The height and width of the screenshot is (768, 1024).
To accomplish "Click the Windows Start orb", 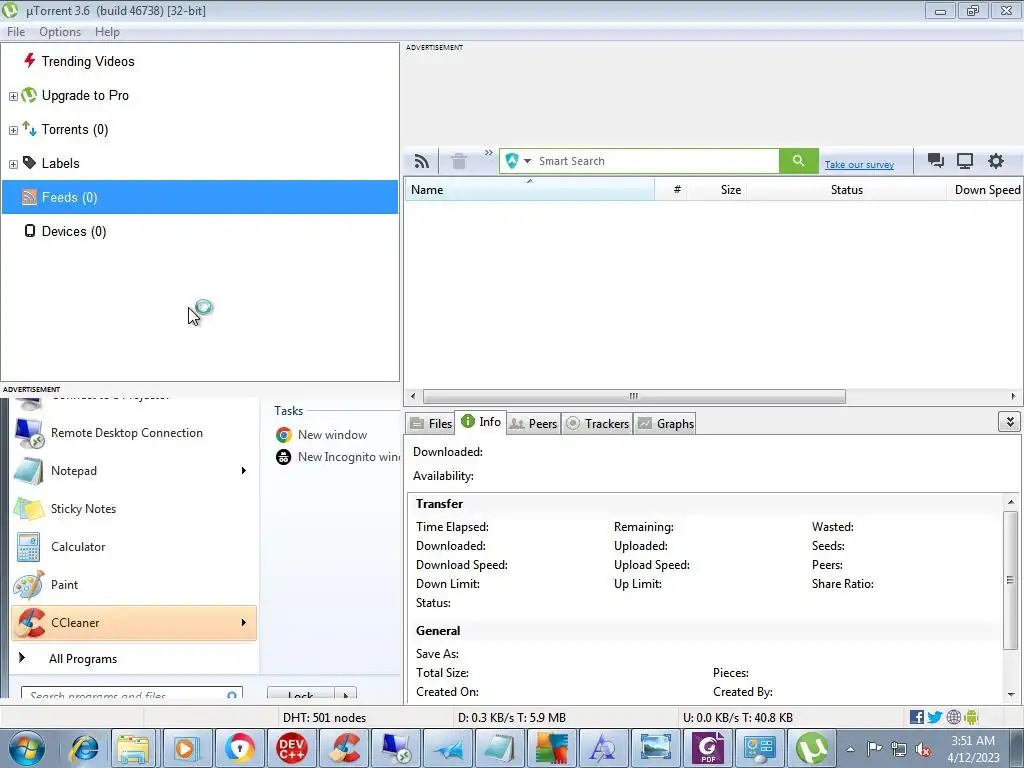I will (26, 748).
